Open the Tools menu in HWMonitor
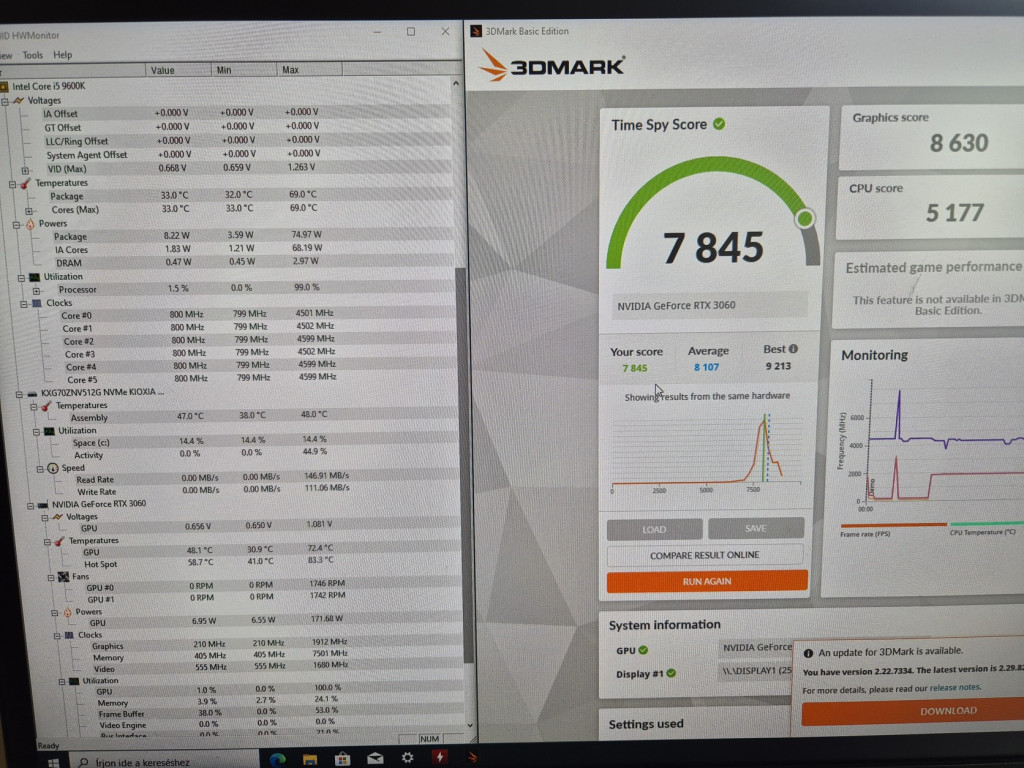1024x768 pixels. (33, 55)
